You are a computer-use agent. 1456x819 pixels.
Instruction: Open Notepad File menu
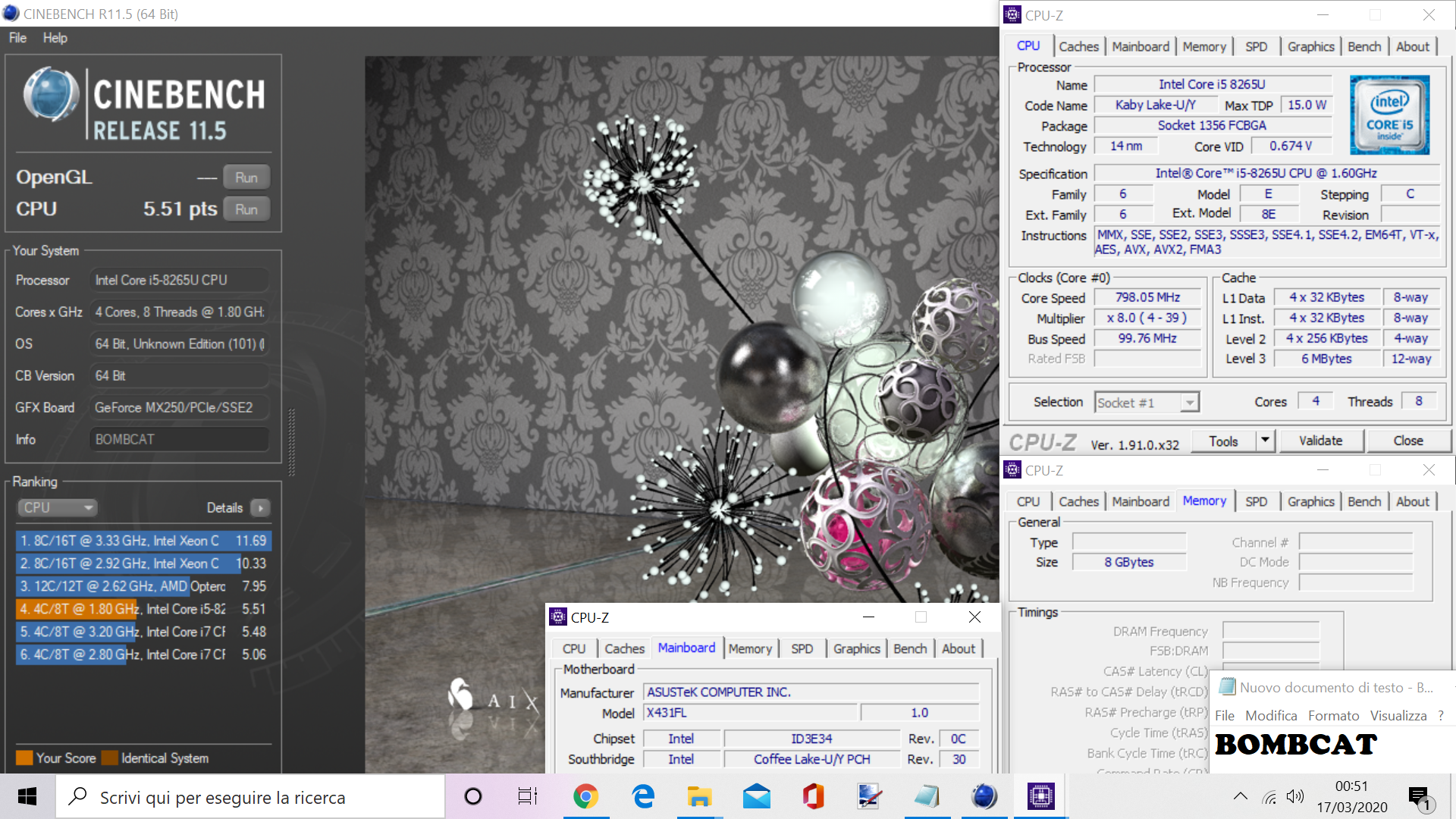pyautogui.click(x=1225, y=716)
